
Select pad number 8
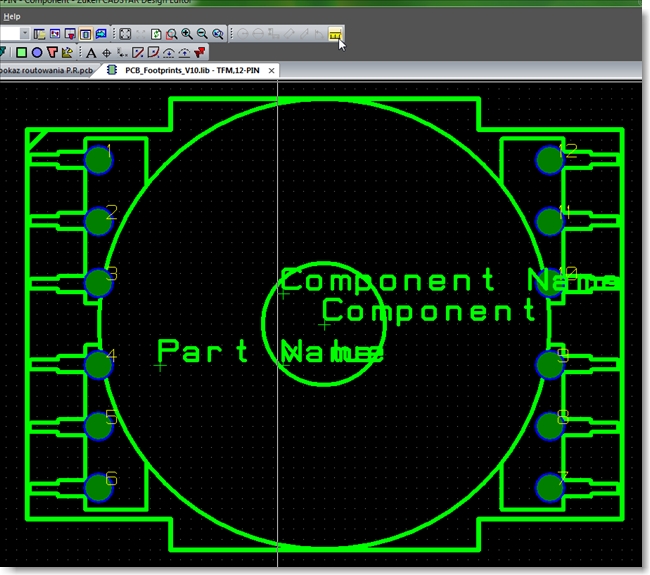pyautogui.click(x=550, y=426)
